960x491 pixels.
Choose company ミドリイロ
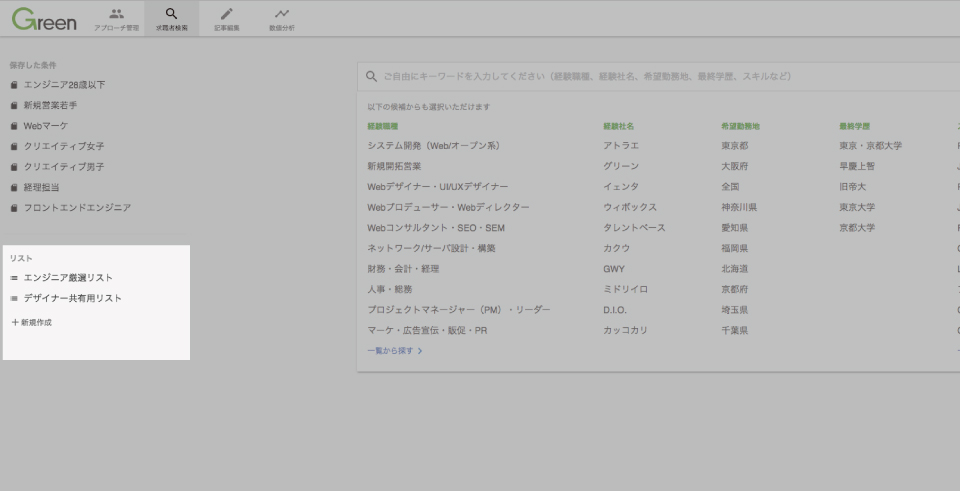coord(626,289)
